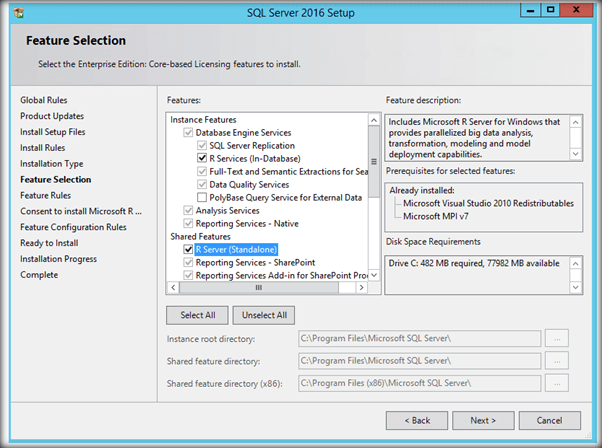Select Feature Selection step in sidebar
This screenshot has height=448, width=602.
[56, 180]
